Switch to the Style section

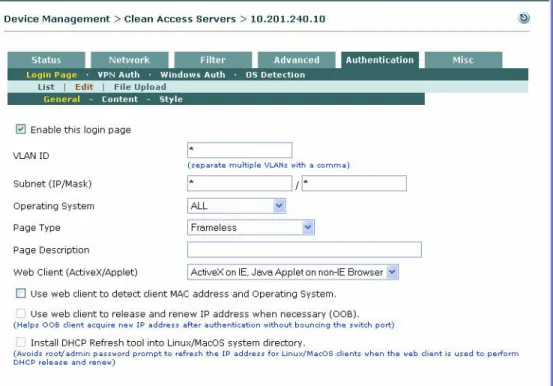click(x=171, y=99)
